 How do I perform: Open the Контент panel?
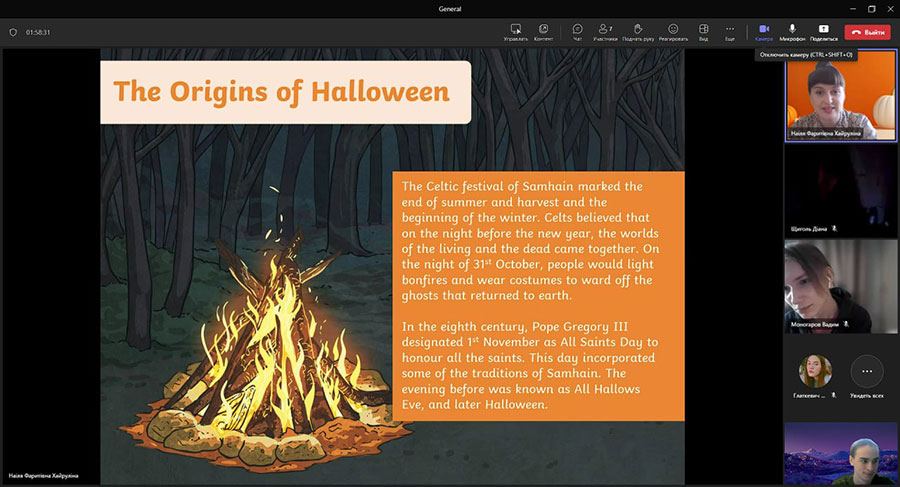543,32
